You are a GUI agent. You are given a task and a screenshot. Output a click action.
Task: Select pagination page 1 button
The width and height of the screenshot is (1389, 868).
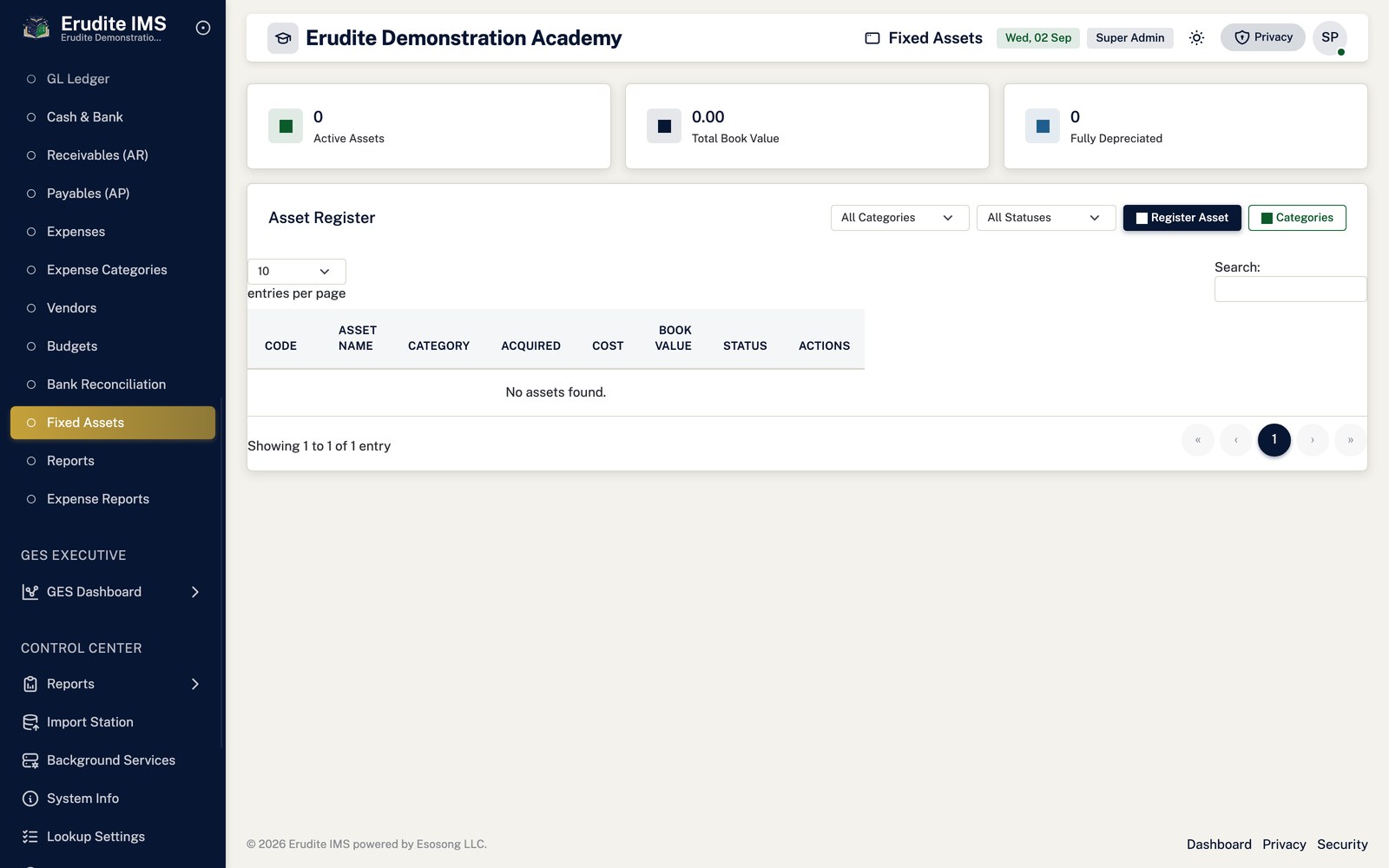click(x=1274, y=440)
